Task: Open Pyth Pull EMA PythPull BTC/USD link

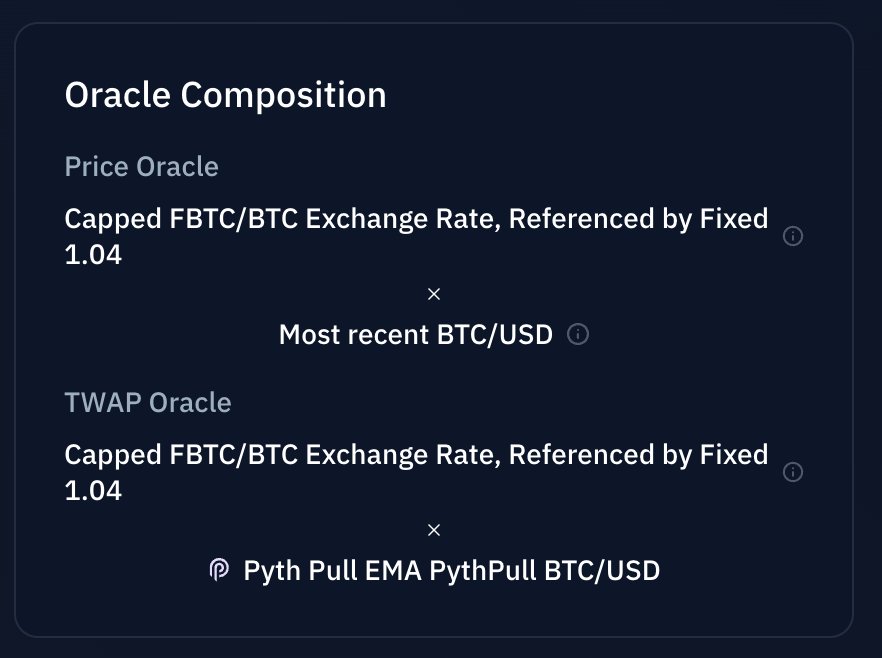Action: pos(451,570)
